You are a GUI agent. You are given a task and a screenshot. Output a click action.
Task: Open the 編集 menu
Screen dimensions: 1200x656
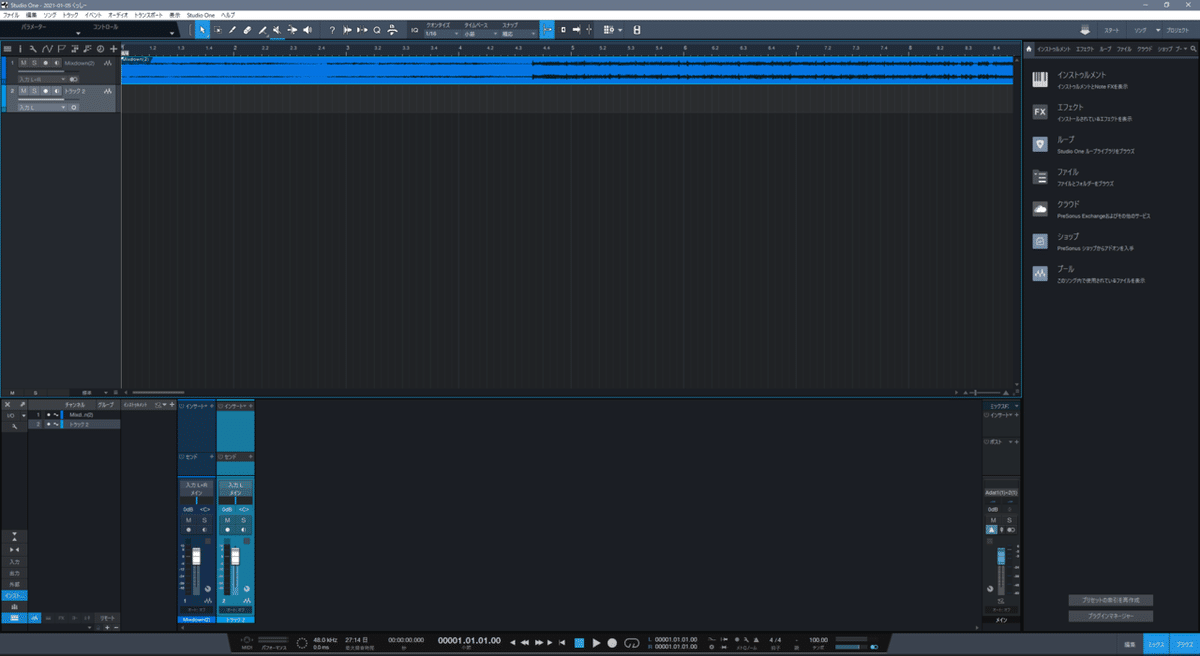tap(31, 16)
